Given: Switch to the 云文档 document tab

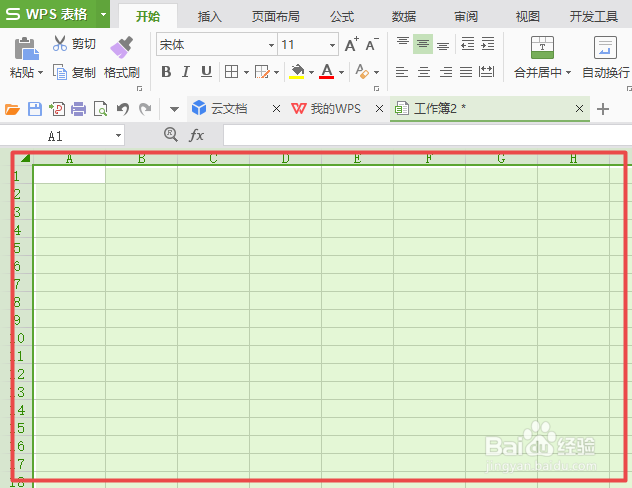Looking at the screenshot, I should (229, 108).
